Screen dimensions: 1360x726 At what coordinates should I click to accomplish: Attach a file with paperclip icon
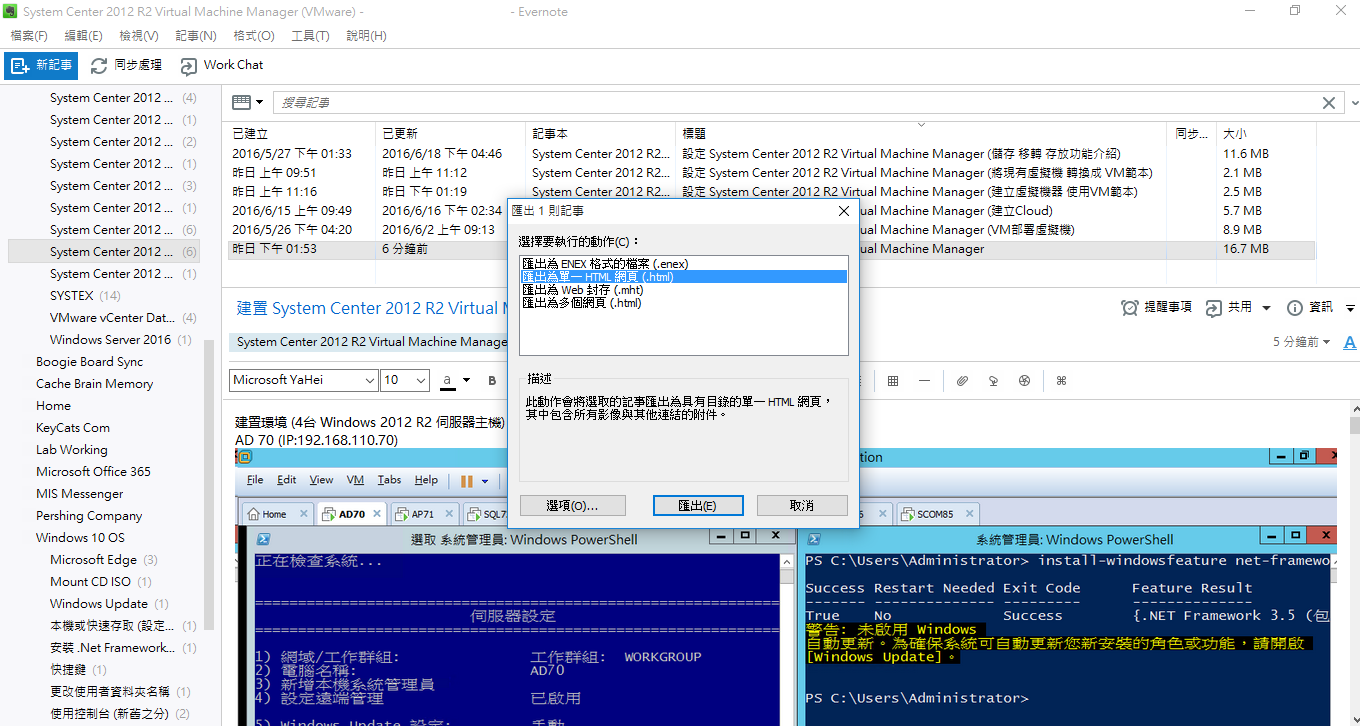click(x=962, y=381)
